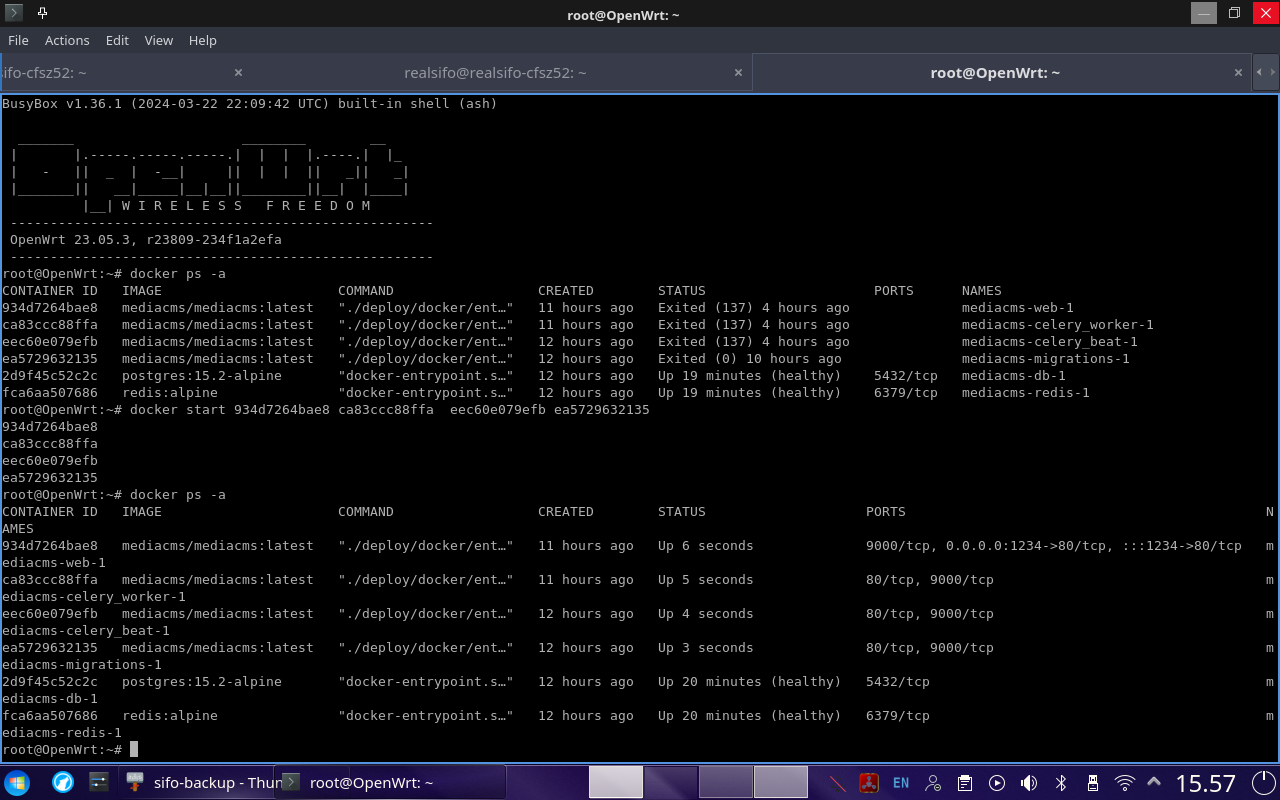Launch the blue browser icon in the taskbar
Viewport: 1280px width, 800px height.
tap(63, 782)
